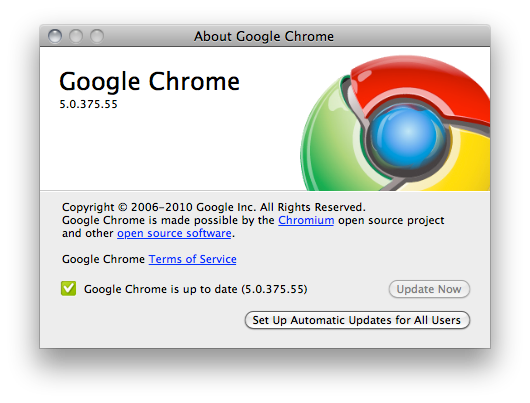Click Set Up Automatic Updates for All Users
530x403 pixels.
point(357,320)
